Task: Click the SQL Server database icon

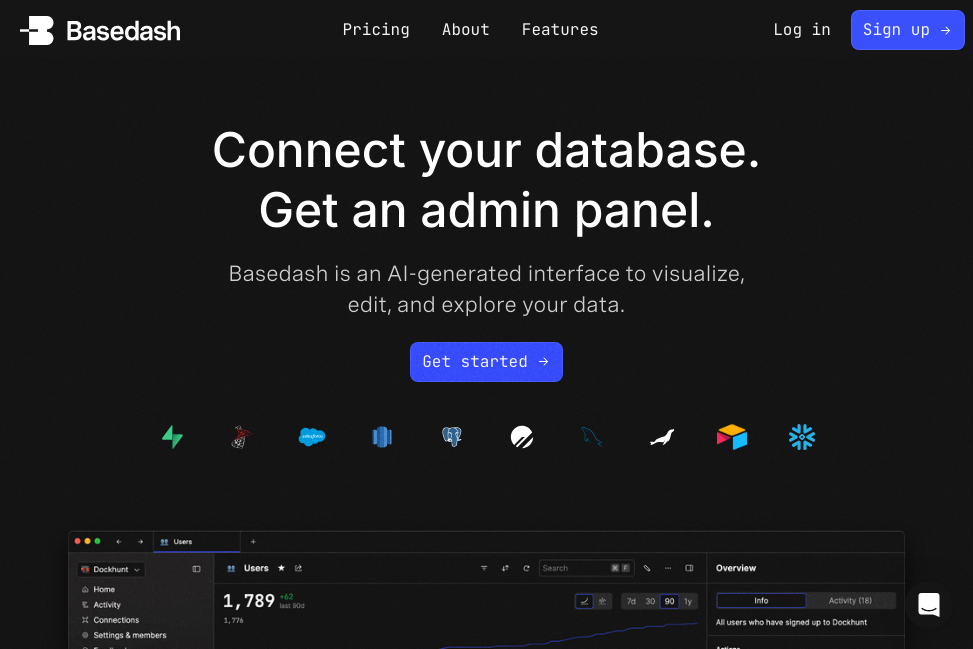Action: [x=241, y=437]
